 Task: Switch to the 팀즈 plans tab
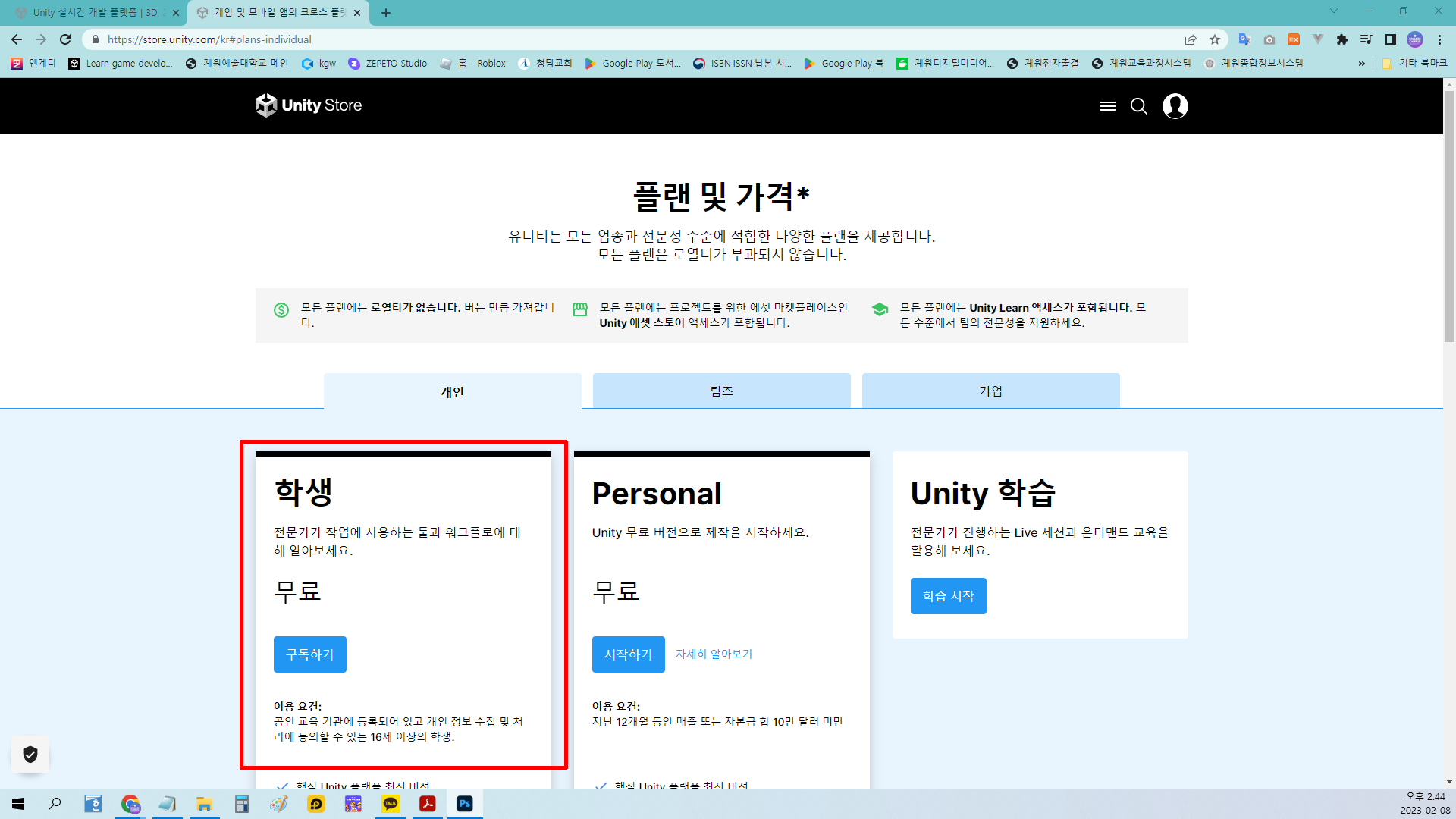[x=722, y=391]
